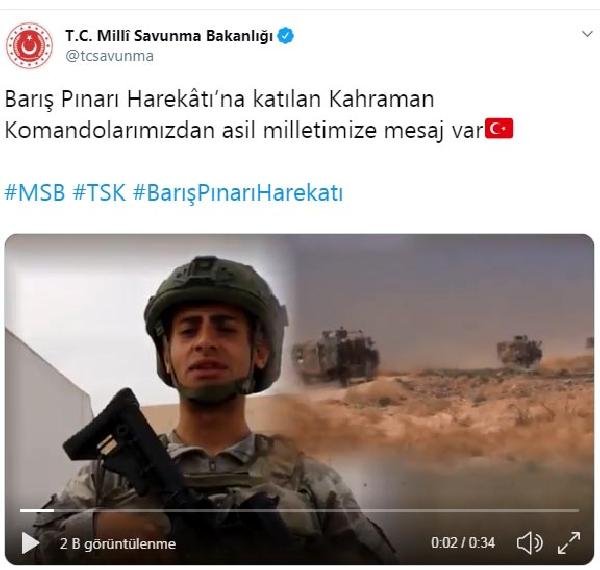Click the armored vehicle in the video
The width and height of the screenshot is (600, 570).
tap(336, 356)
